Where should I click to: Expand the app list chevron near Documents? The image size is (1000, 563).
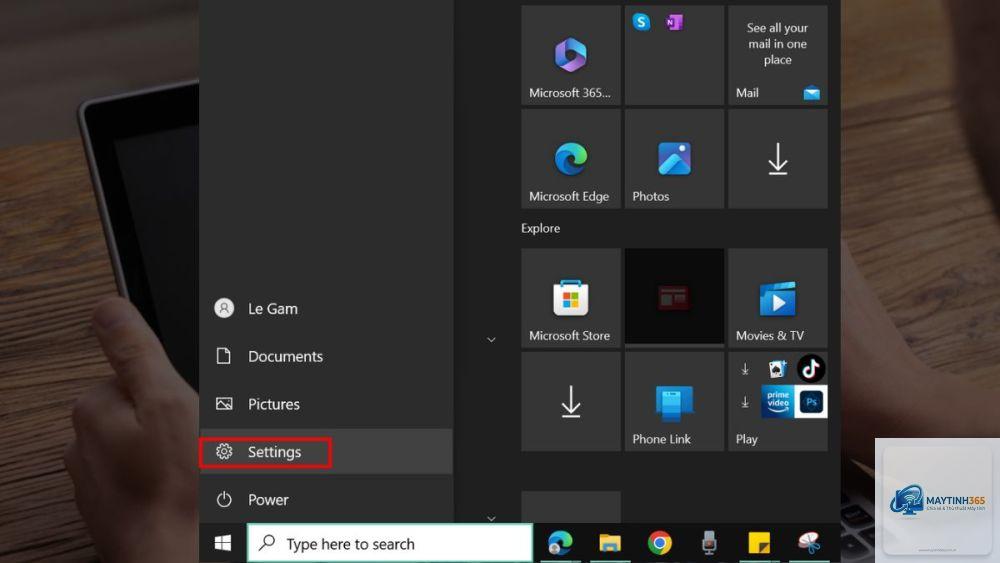click(491, 340)
